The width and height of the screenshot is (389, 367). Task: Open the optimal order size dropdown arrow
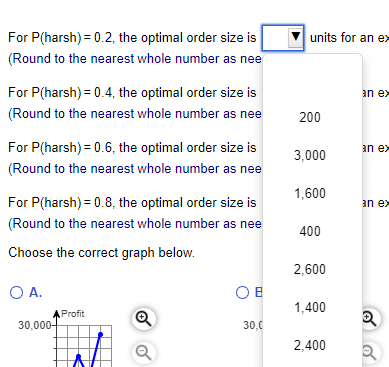tap(295, 37)
